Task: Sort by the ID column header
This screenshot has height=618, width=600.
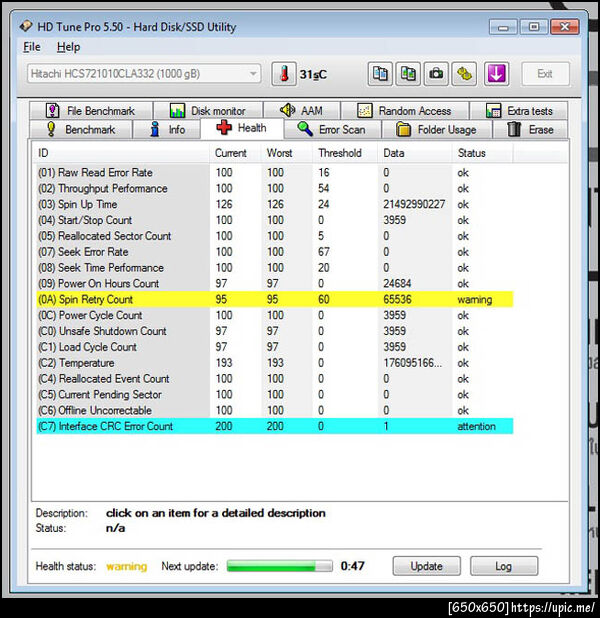Action: pyautogui.click(x=121, y=153)
